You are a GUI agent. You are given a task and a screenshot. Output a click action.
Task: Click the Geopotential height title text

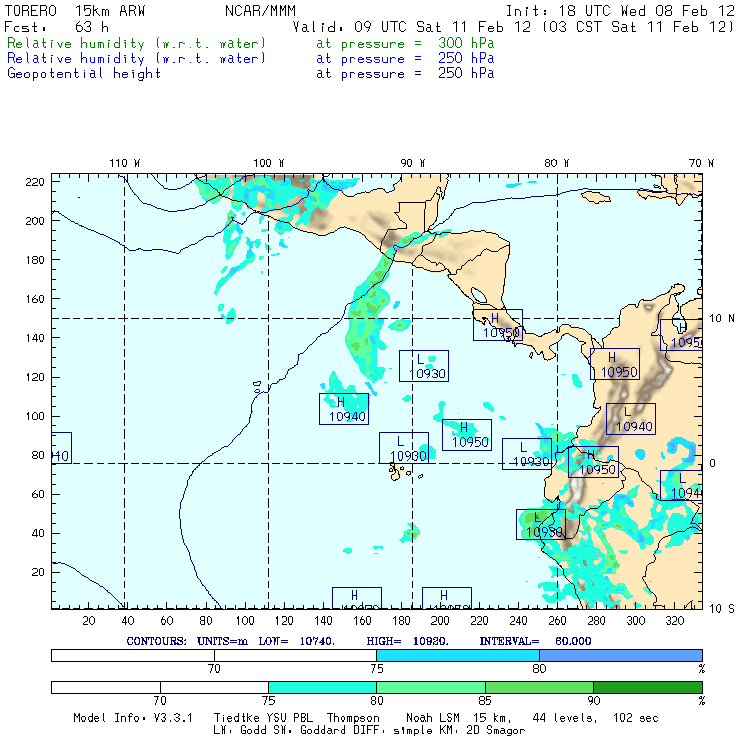click(x=84, y=74)
